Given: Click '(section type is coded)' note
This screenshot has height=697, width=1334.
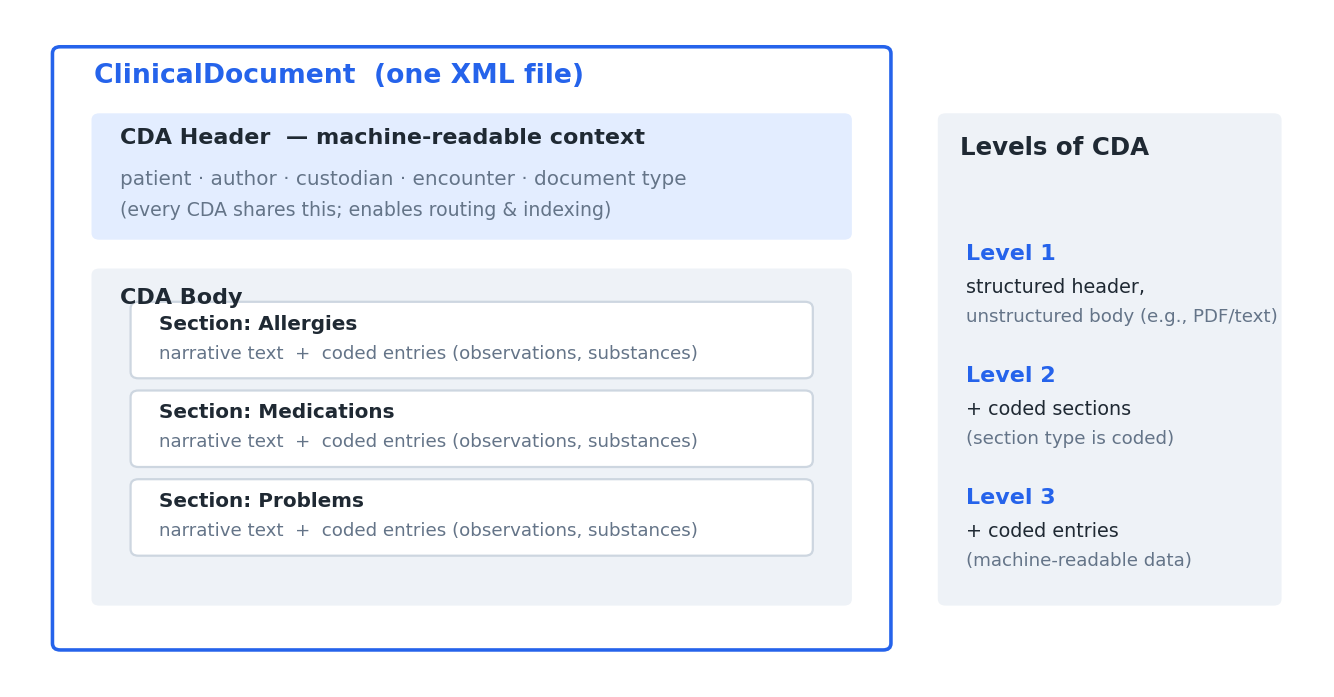Looking at the screenshot, I should coord(1070,439).
